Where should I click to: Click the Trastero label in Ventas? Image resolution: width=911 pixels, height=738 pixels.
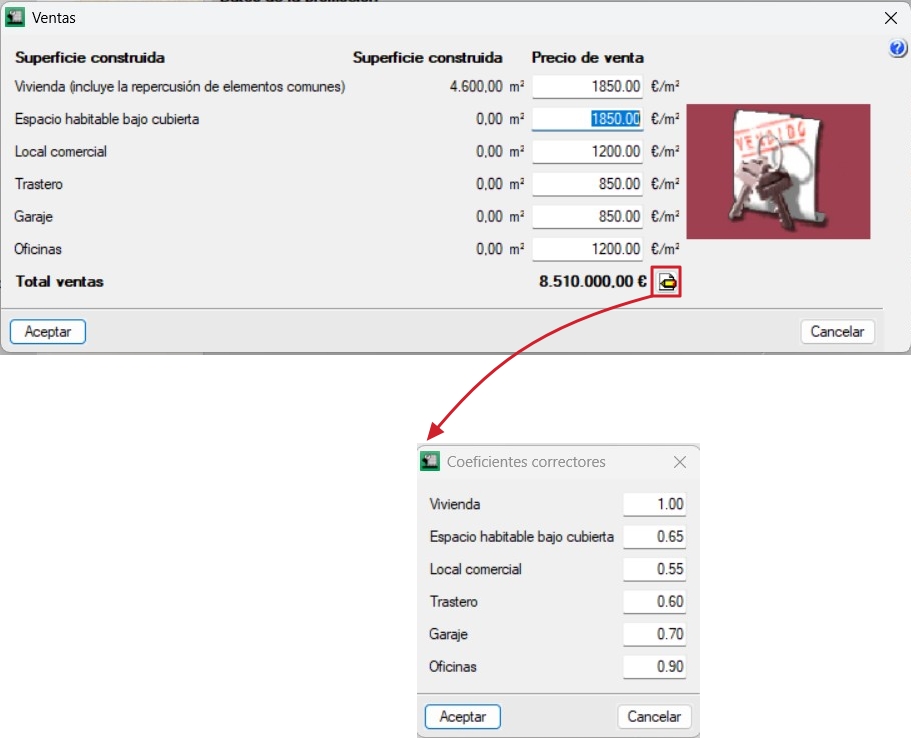[x=38, y=184]
